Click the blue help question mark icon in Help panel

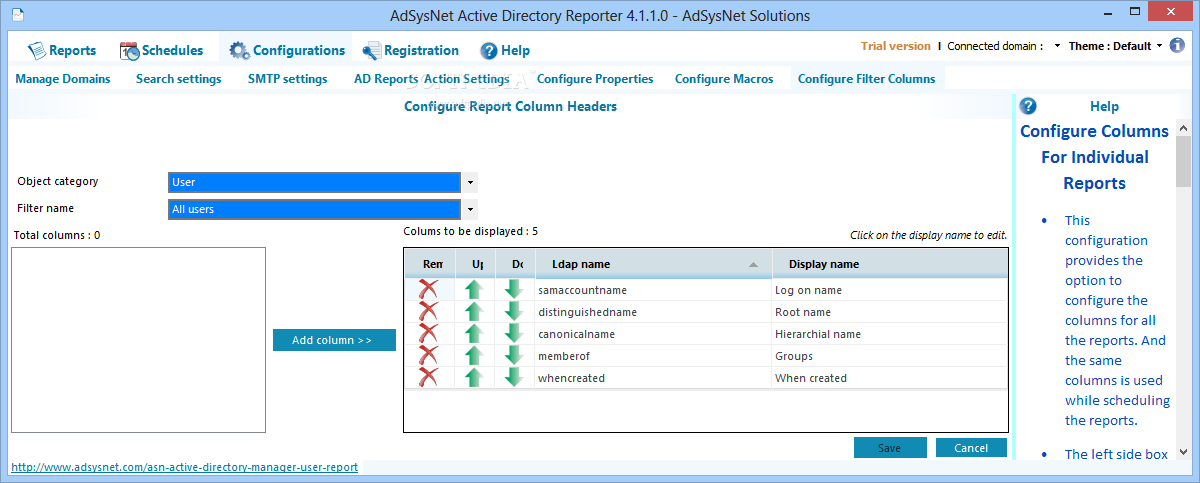(x=1028, y=106)
